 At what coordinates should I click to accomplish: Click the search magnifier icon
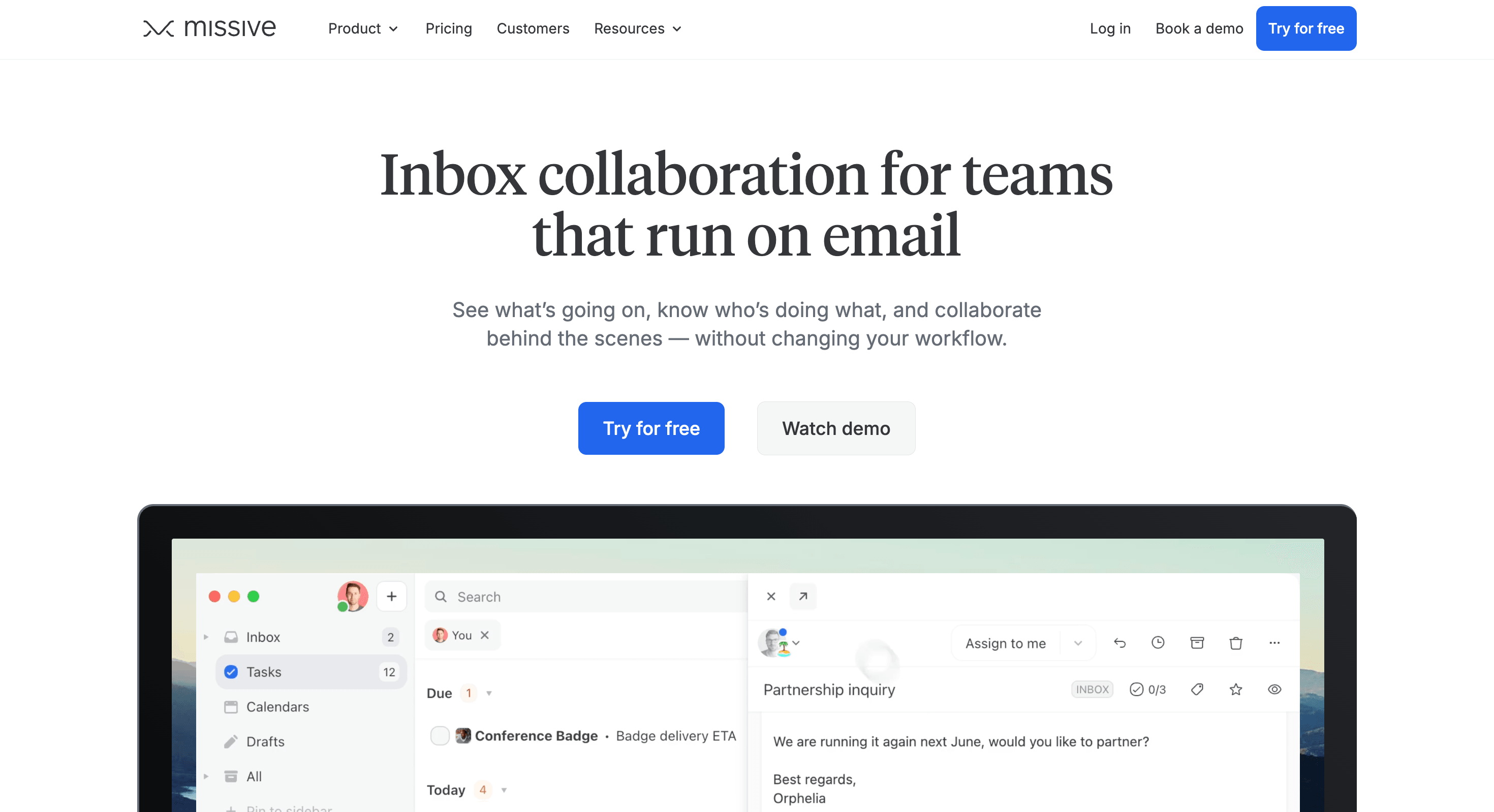[440, 596]
